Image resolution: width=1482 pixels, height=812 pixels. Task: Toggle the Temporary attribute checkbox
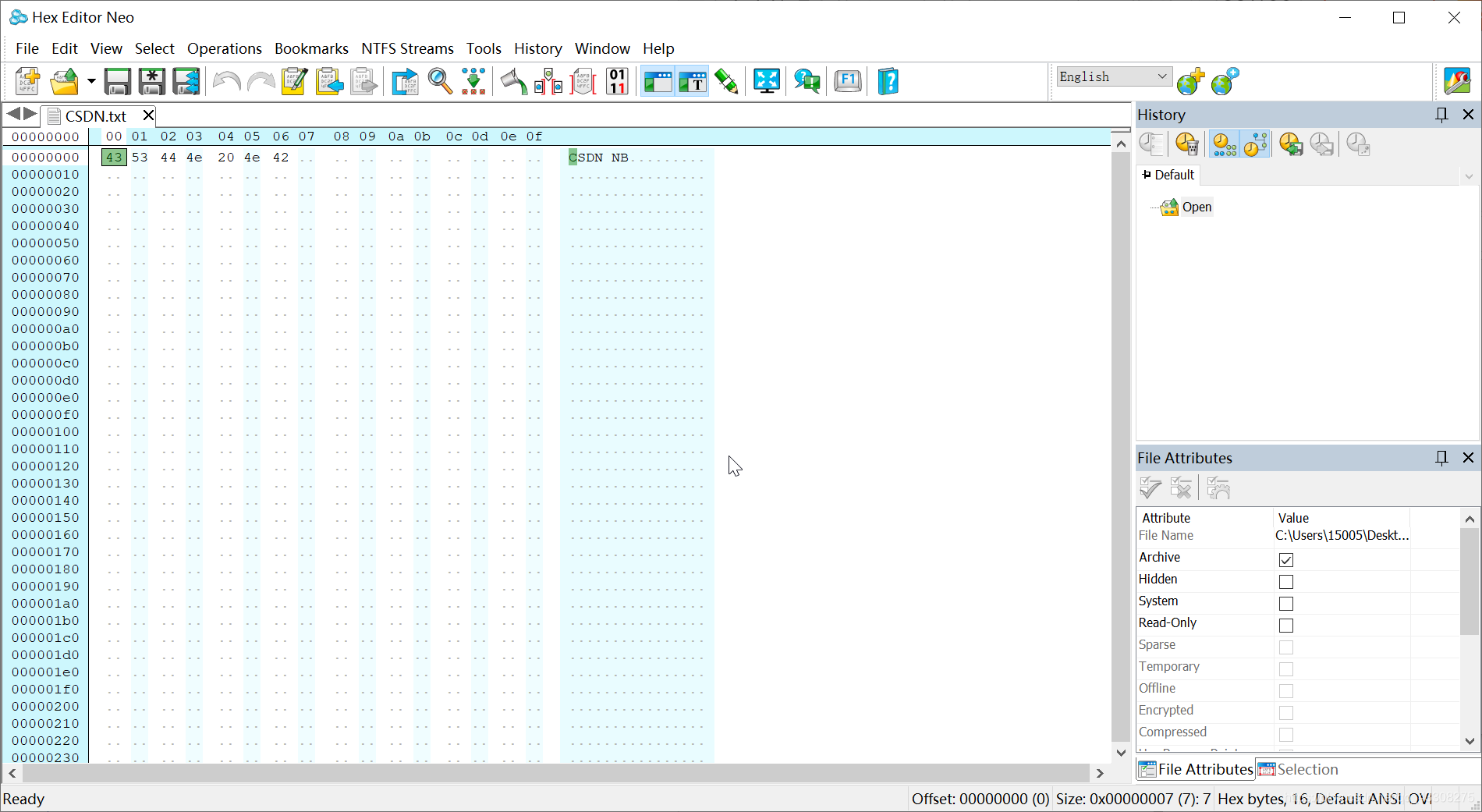pyautogui.click(x=1286, y=668)
